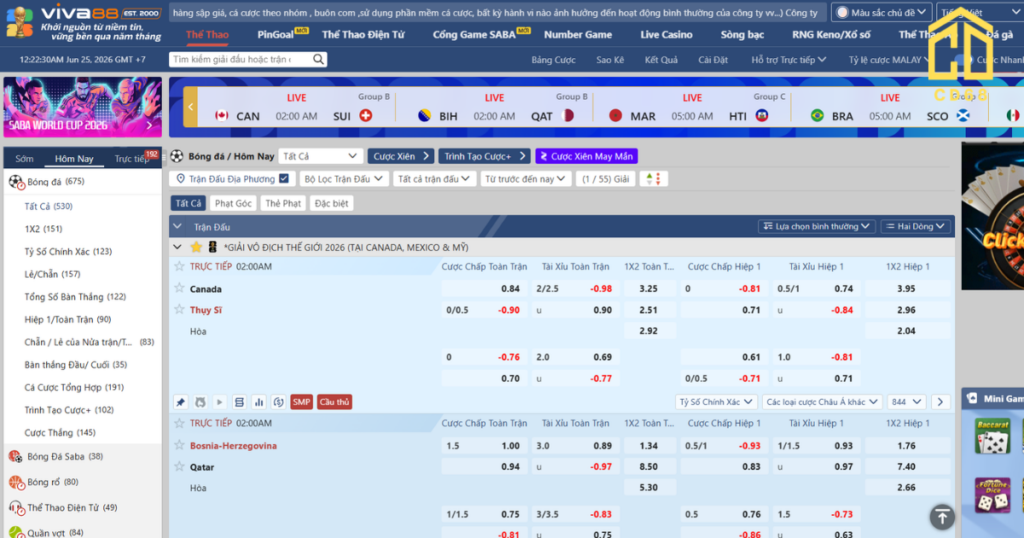Click the left arrow of live match carousel
This screenshot has width=1024, height=538.
190,106
